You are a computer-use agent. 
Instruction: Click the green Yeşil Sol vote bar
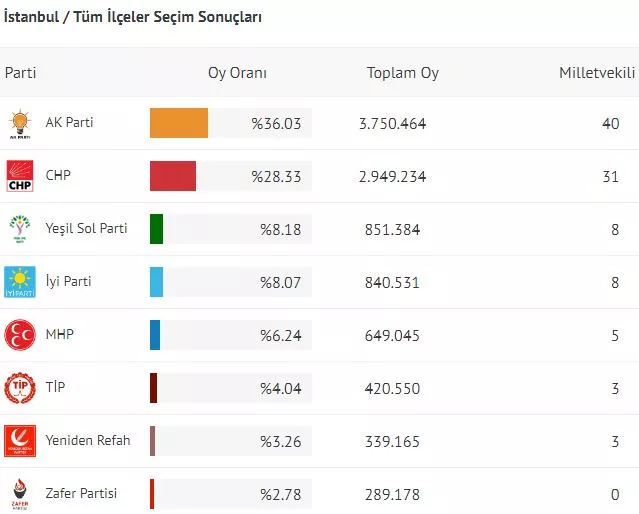tap(156, 229)
